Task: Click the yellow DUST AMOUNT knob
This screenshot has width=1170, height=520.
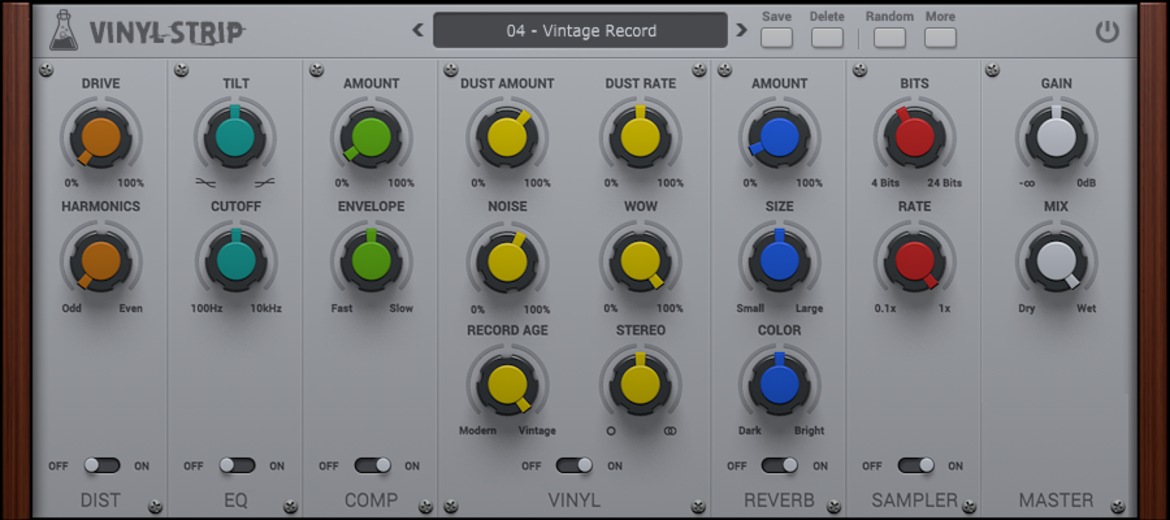Action: click(x=507, y=137)
